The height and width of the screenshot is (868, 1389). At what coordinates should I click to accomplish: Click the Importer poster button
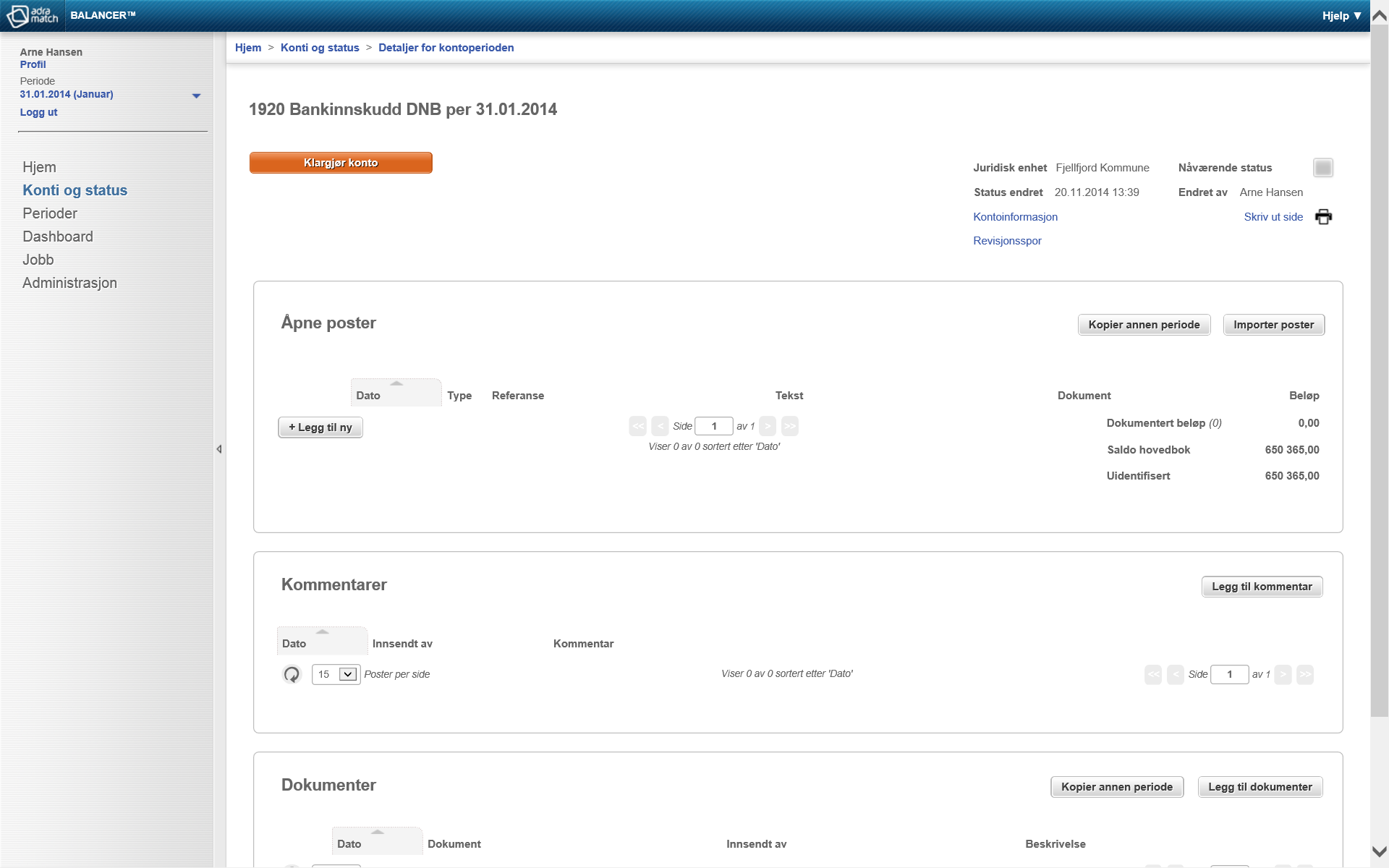tap(1273, 325)
